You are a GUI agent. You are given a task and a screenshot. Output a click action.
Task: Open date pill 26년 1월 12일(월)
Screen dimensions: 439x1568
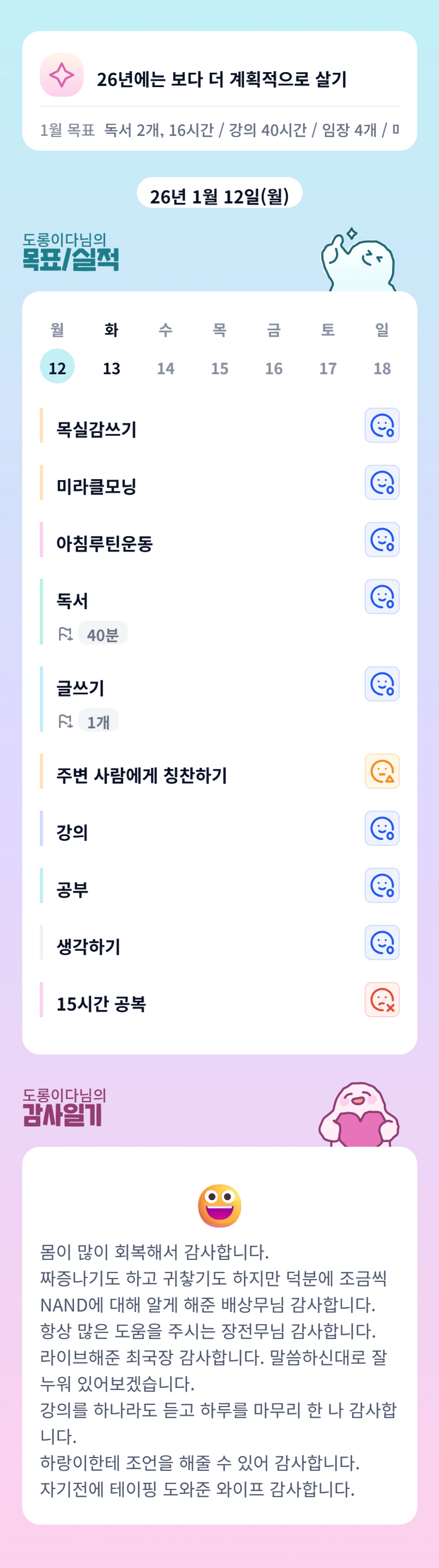[x=220, y=196]
